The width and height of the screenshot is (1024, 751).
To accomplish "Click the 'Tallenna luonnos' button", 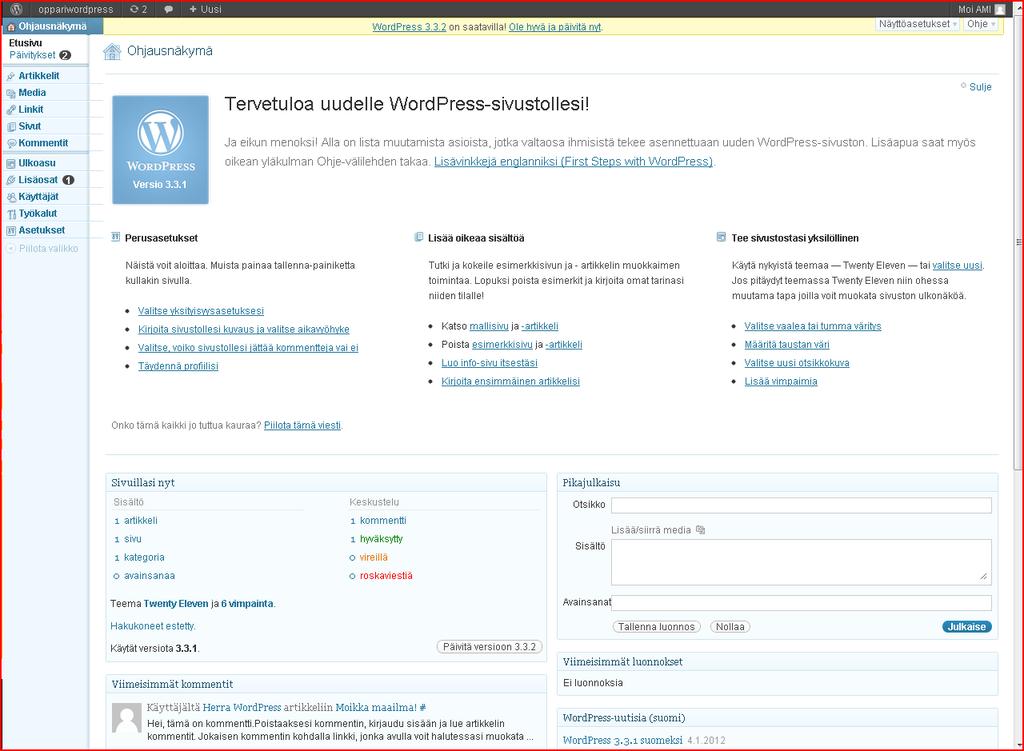I will [x=656, y=627].
